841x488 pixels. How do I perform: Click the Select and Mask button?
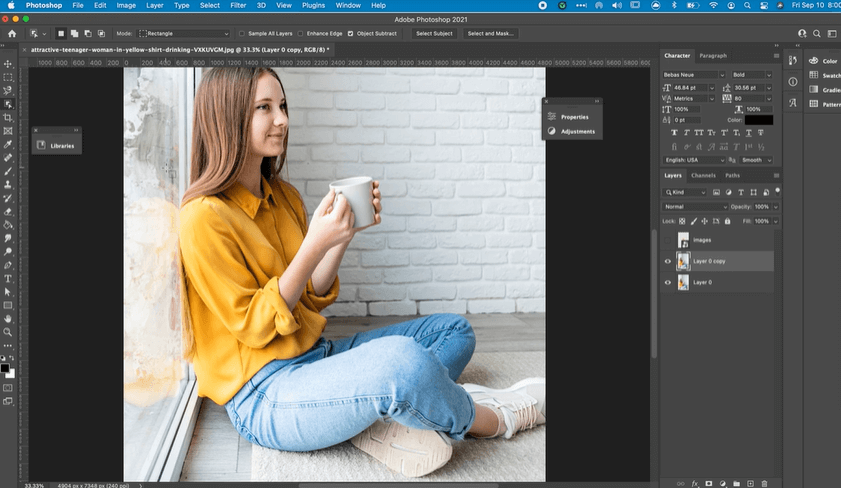click(x=490, y=33)
